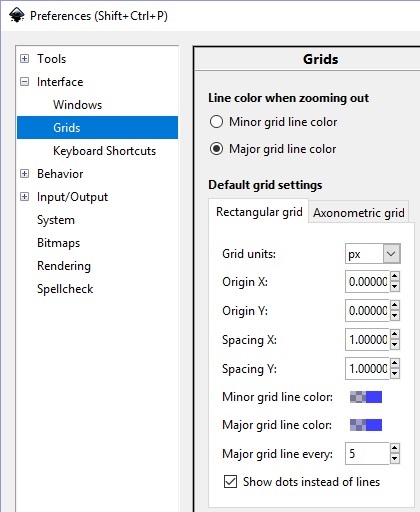
Task: Click the Spacing X input field
Action: 367,340
